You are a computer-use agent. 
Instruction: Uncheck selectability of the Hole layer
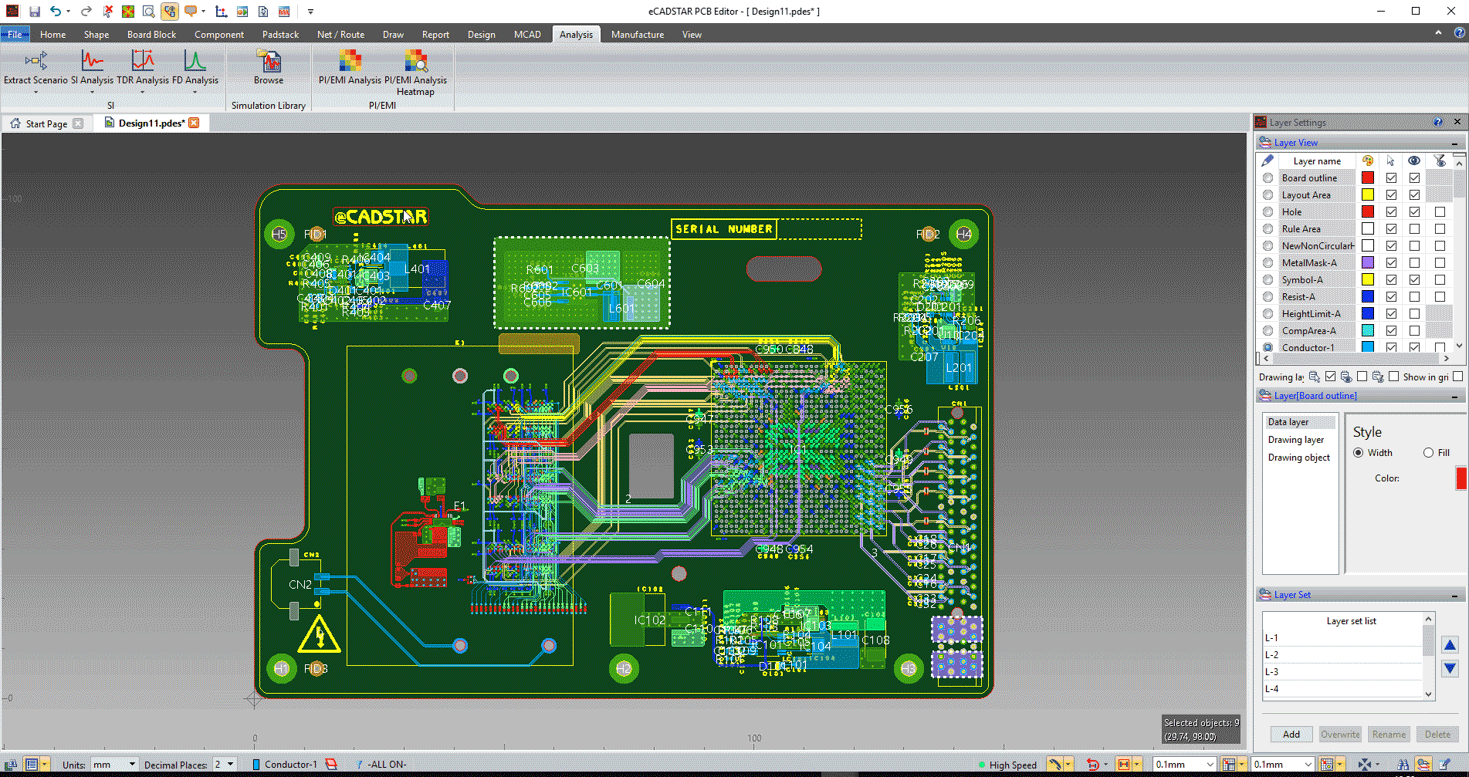tap(1391, 212)
